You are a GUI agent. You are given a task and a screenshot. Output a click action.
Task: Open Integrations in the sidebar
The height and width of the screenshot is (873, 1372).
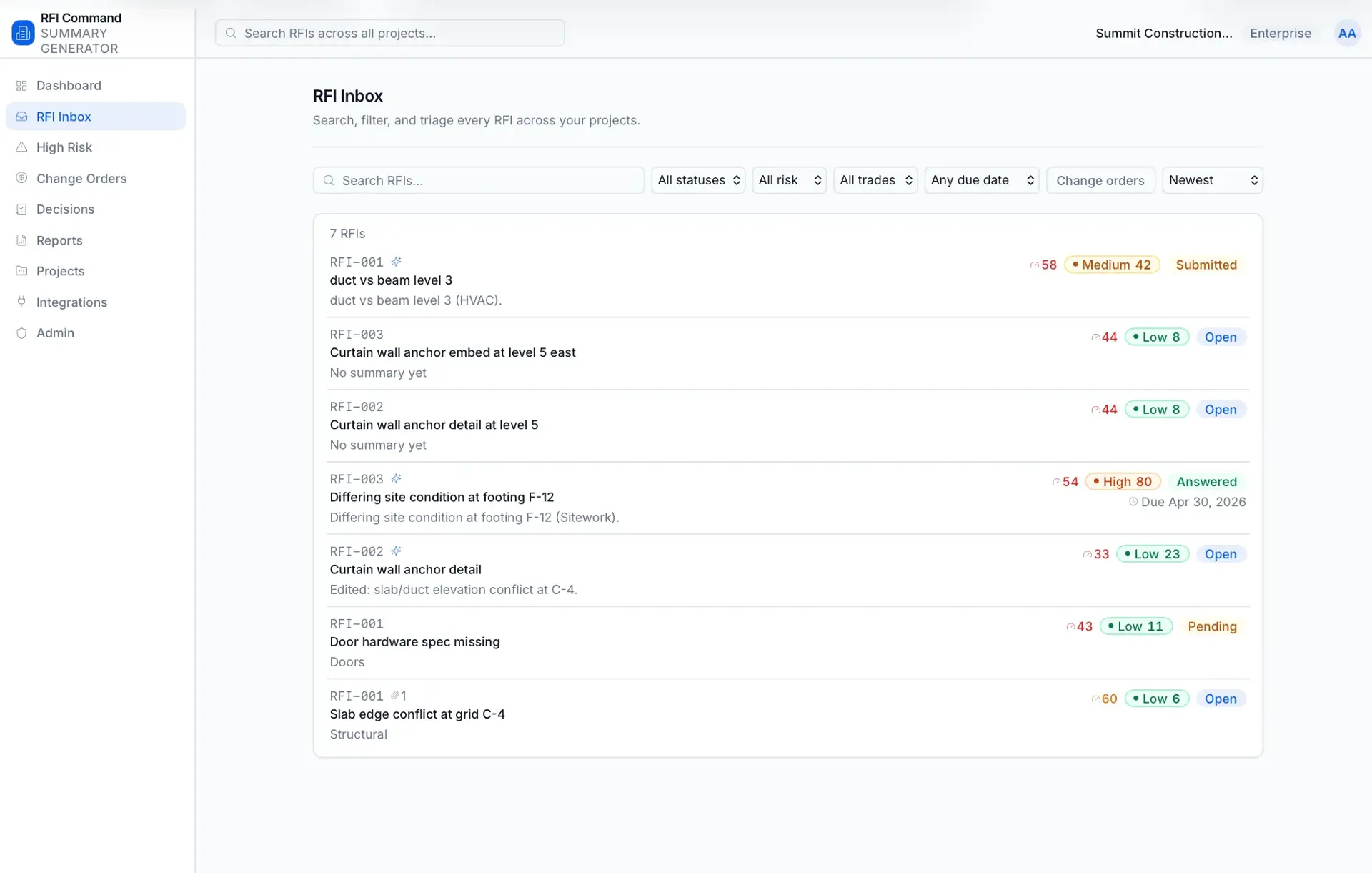coord(95,302)
